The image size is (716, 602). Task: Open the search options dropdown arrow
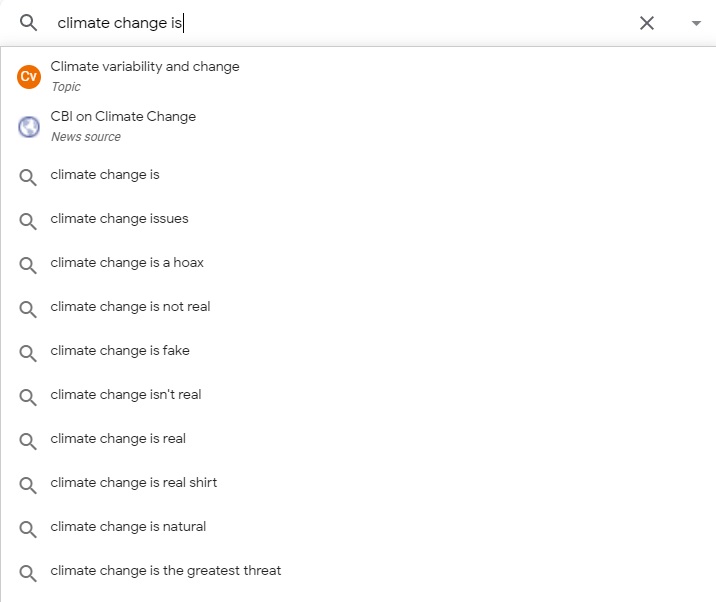[x=696, y=23]
